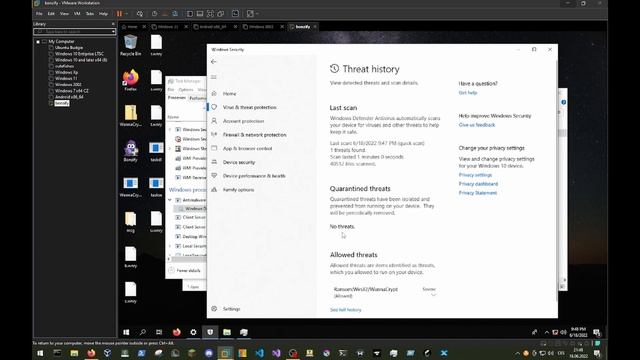Open the host Windows Start button
Image resolution: width=640 pixels, height=360 pixels.
click(x=40, y=353)
